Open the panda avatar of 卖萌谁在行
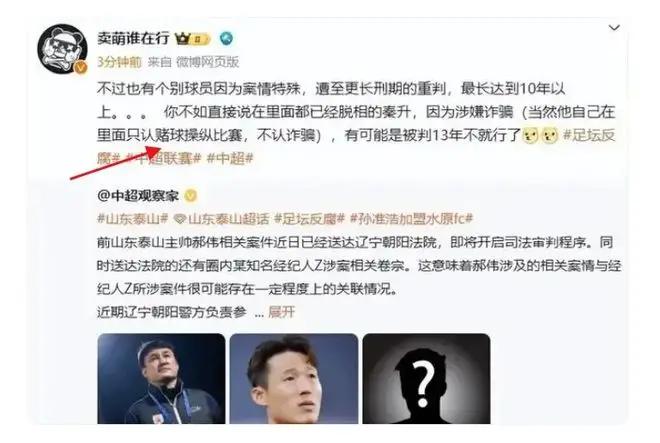This screenshot has width=660, height=443. pyautogui.click(x=62, y=48)
